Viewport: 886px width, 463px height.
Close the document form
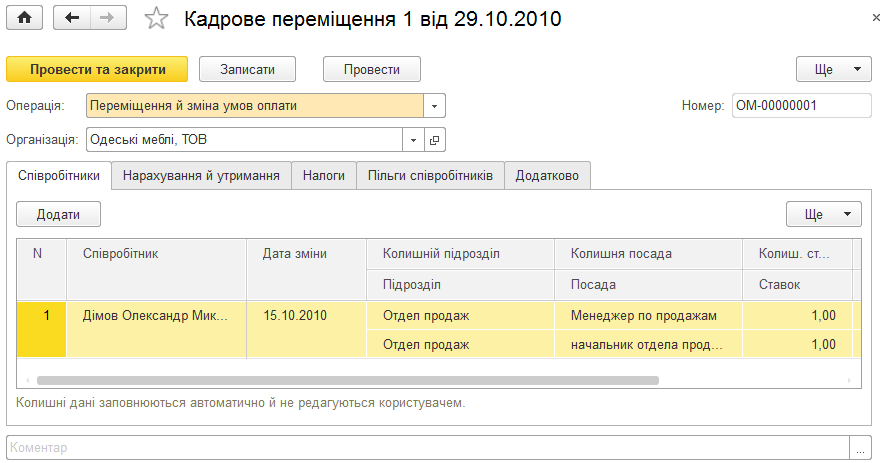[876, 18]
